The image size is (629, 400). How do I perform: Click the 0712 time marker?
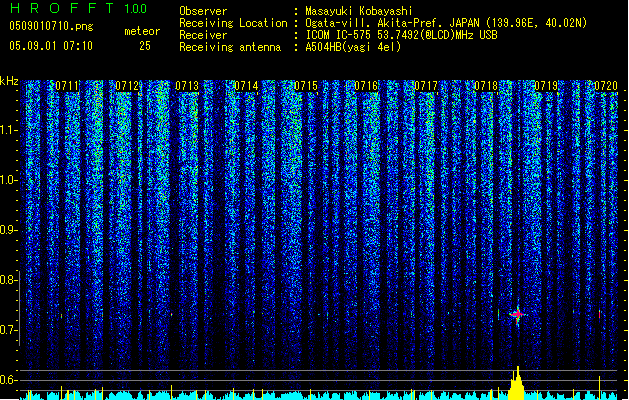pos(127,86)
